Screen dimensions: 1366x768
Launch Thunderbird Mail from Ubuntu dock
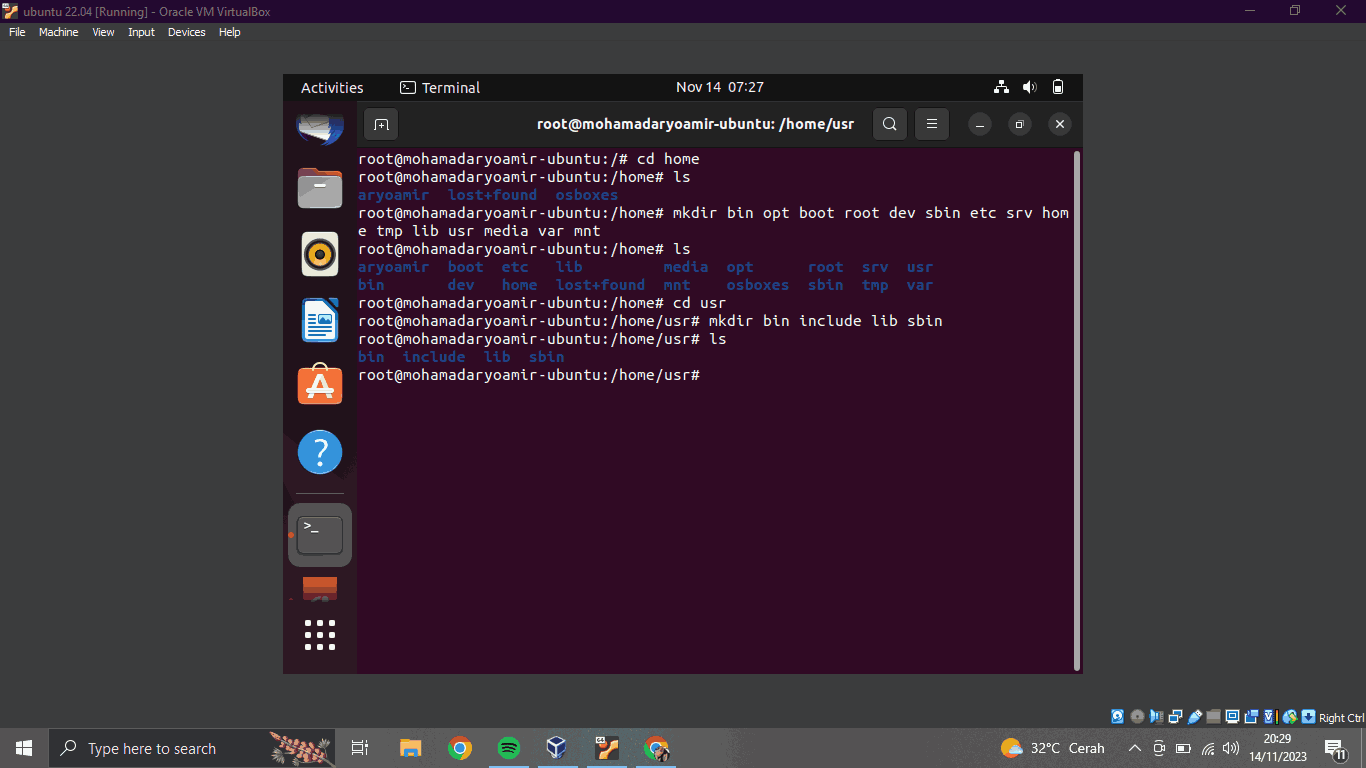[x=320, y=130]
